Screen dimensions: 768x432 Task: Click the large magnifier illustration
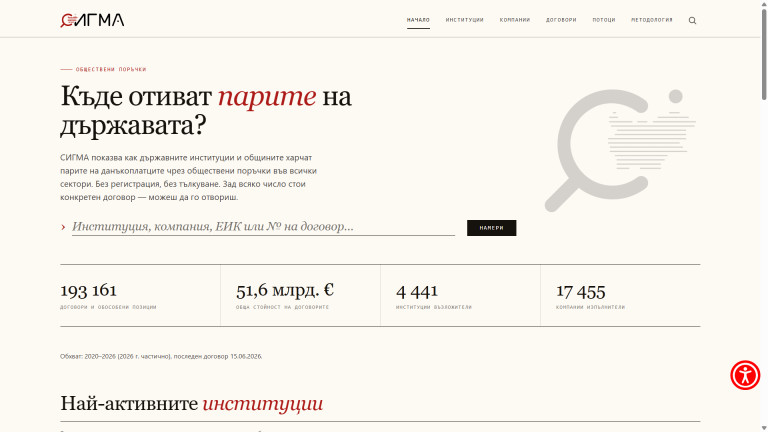pos(620,150)
